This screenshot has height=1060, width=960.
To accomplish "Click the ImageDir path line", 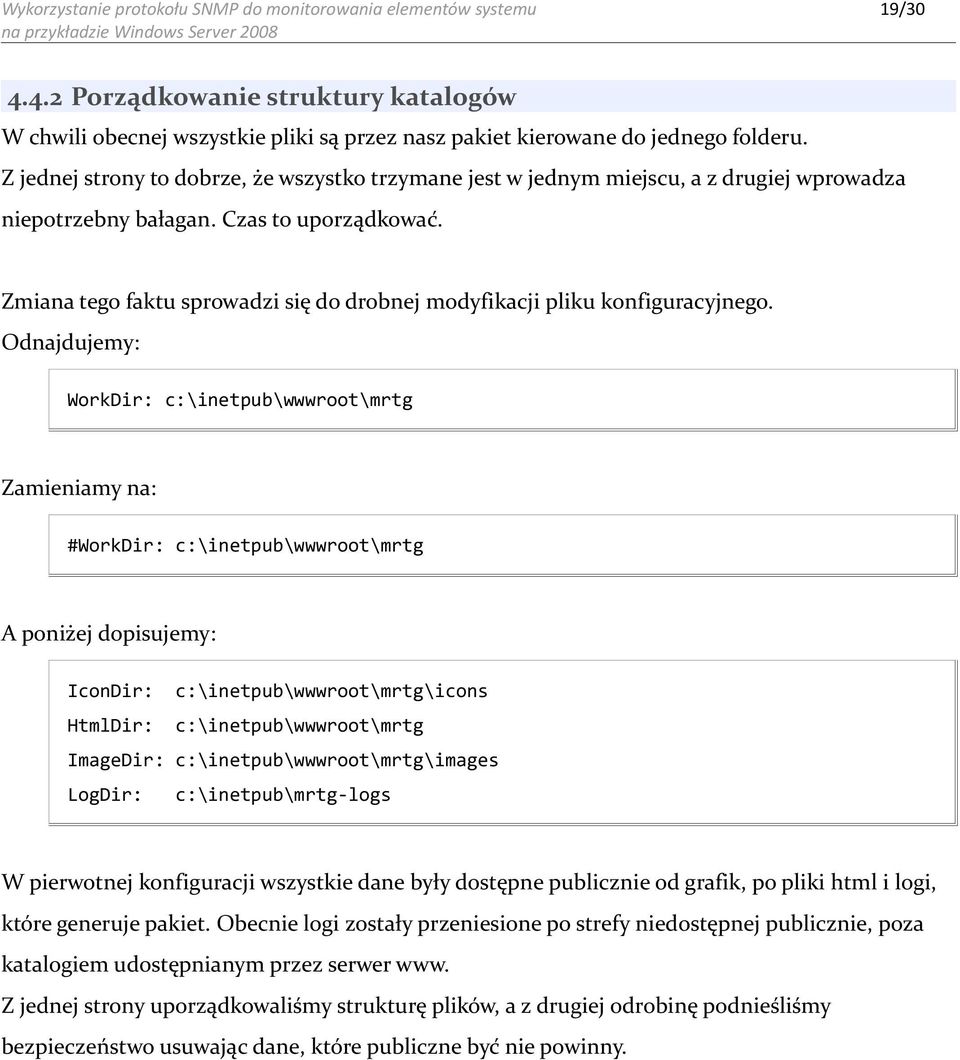I will click(283, 760).
